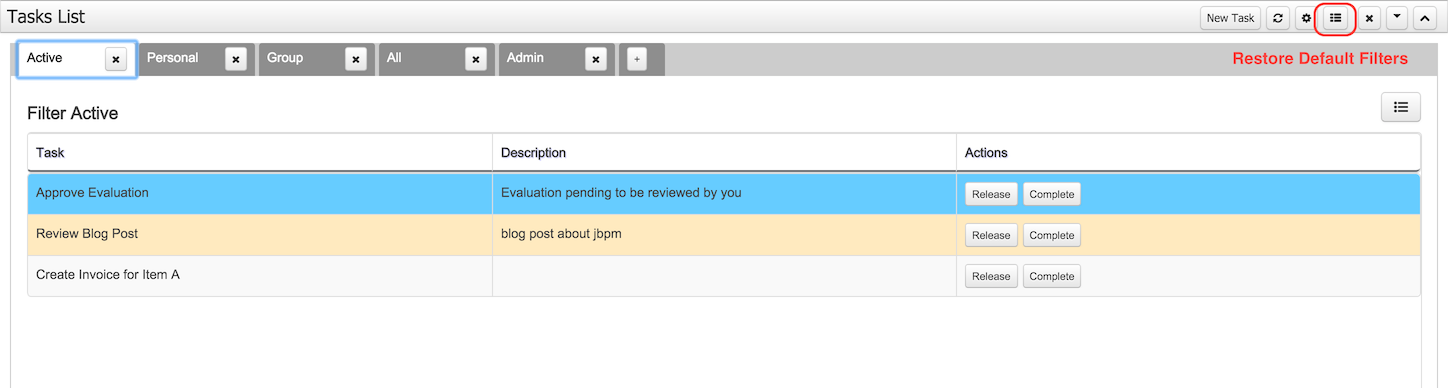Click the X icon in header toolbar

(x=1369, y=18)
